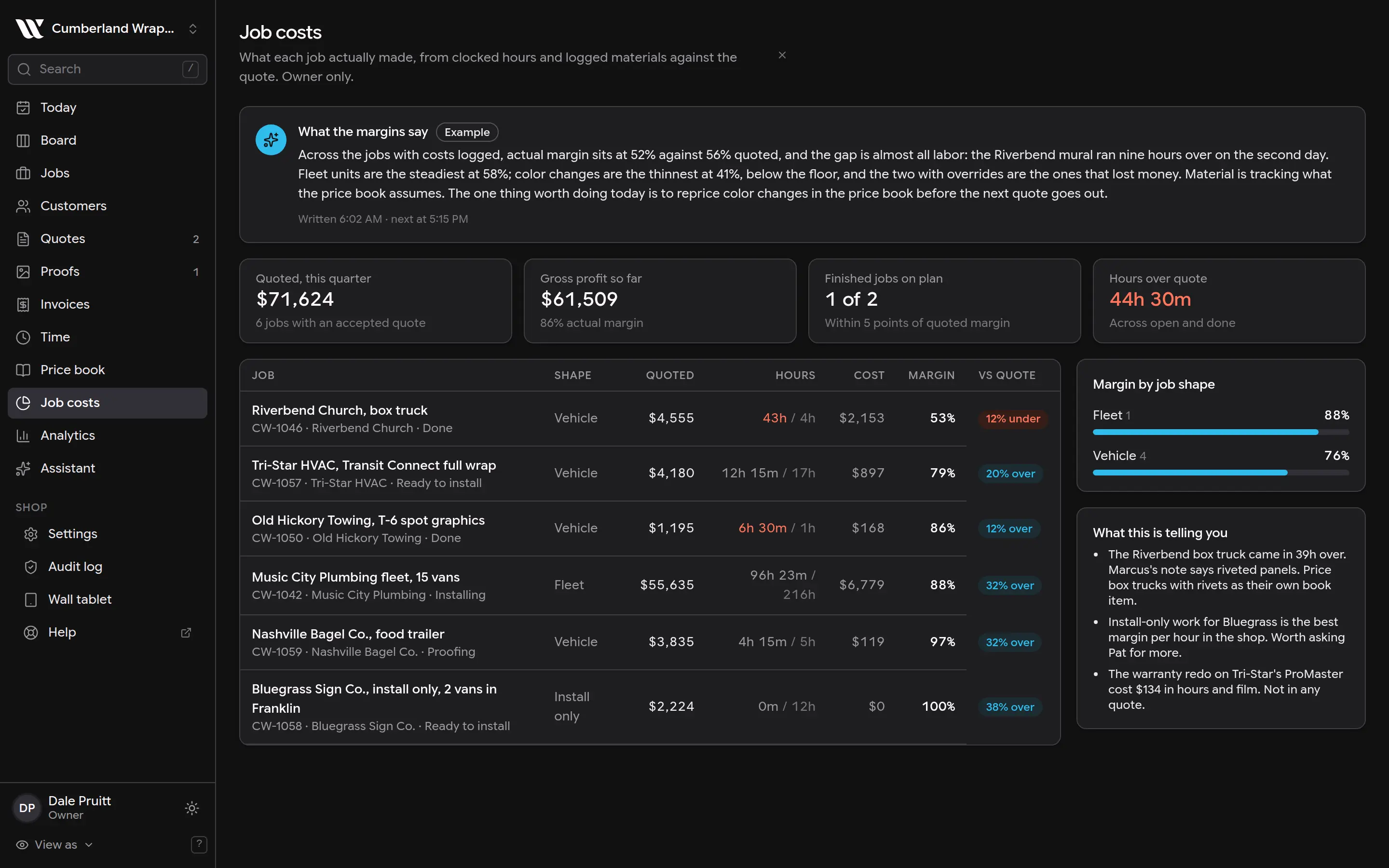Image resolution: width=1389 pixels, height=868 pixels.
Task: Expand the workspace switcher chevrons
Action: click(x=193, y=29)
